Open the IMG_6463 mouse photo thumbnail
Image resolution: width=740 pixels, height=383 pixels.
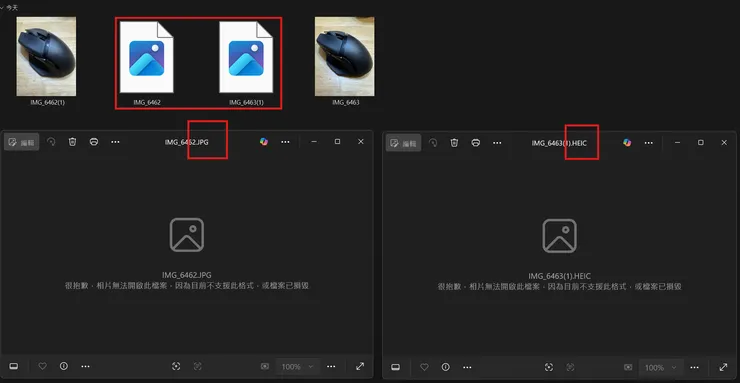point(345,57)
